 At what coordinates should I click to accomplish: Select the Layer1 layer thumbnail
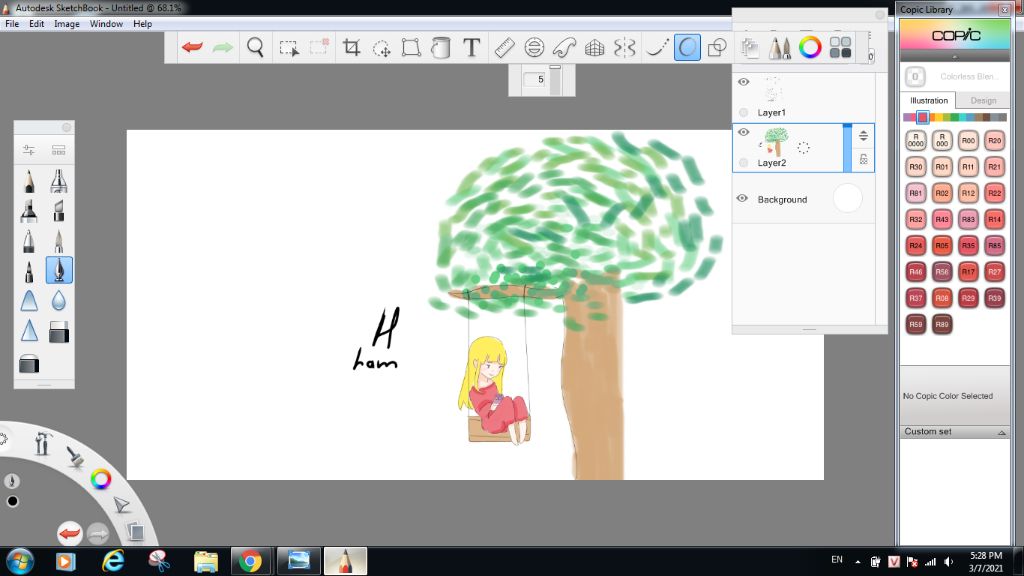click(773, 90)
